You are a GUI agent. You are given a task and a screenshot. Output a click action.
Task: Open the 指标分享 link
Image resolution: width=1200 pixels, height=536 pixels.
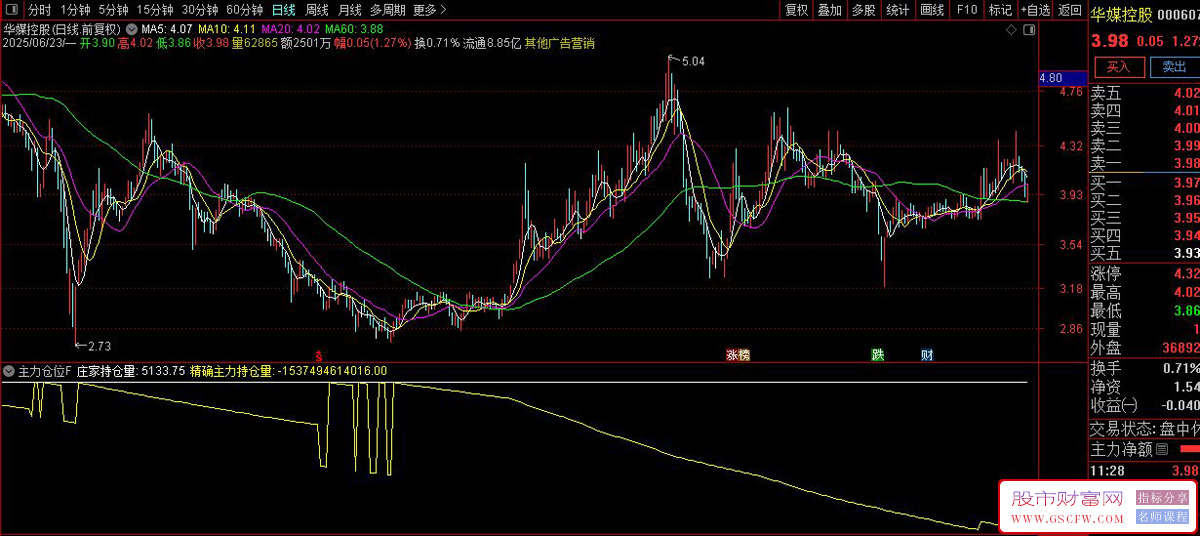click(1164, 497)
